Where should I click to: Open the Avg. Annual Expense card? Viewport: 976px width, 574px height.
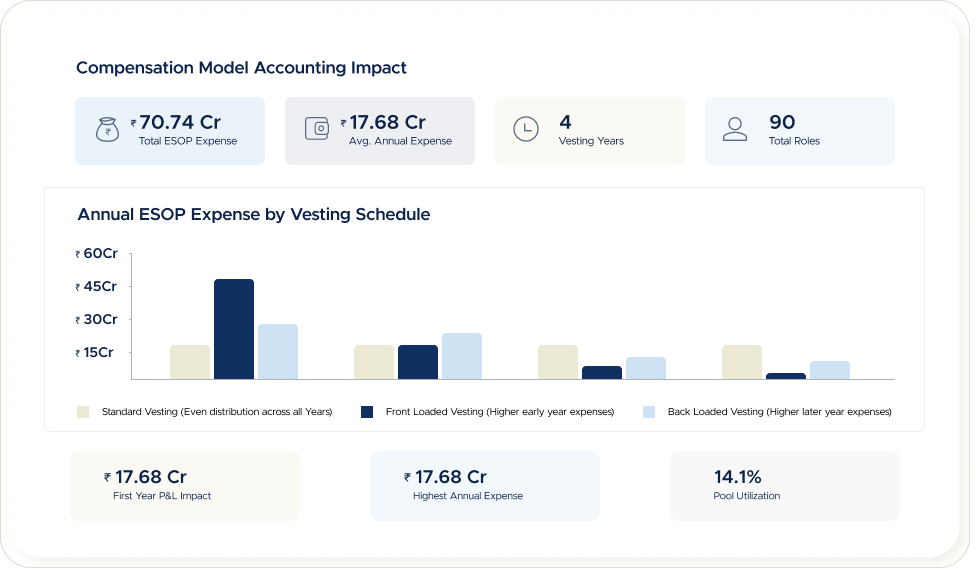coord(380,131)
